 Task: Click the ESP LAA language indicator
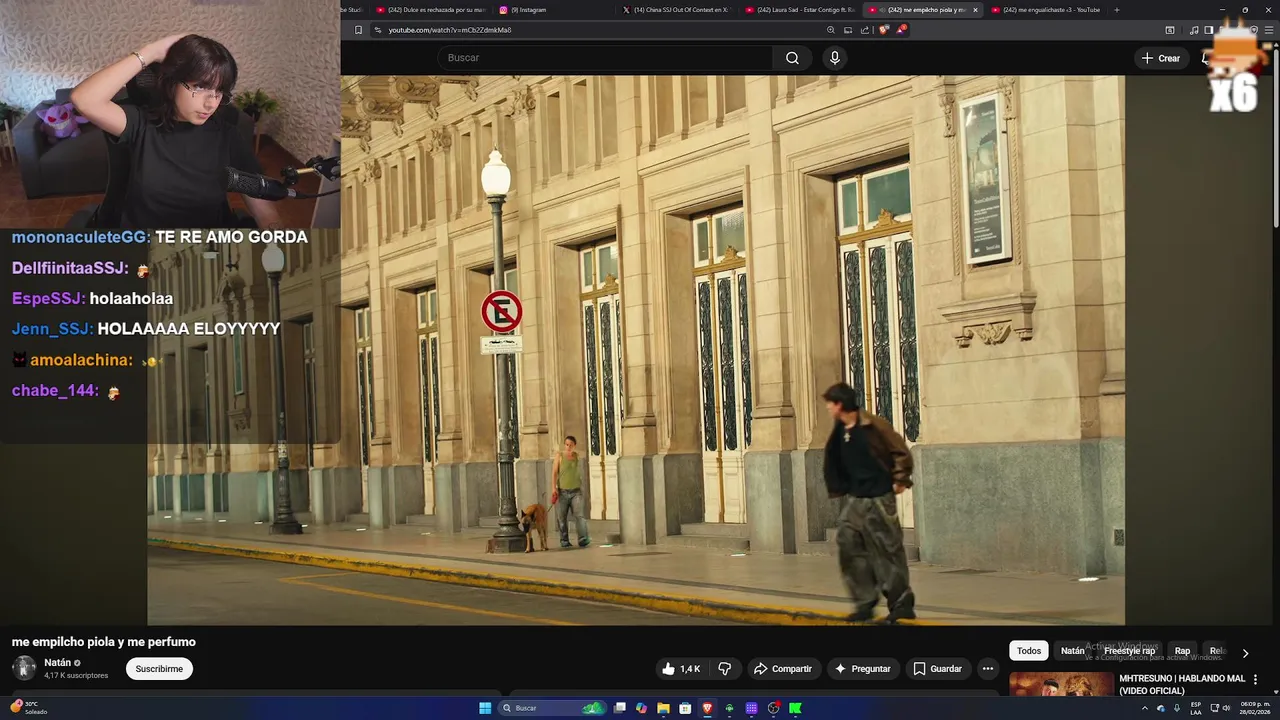tap(1196, 708)
